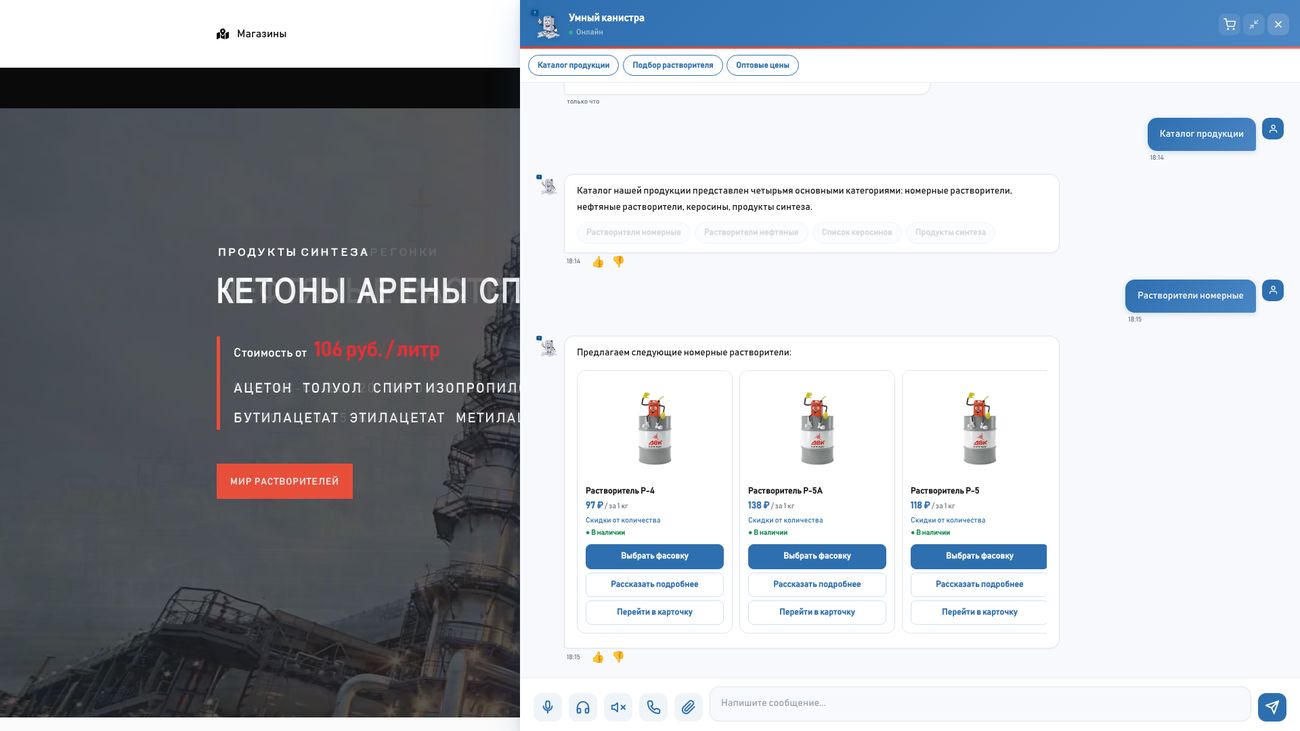Send message with paper plane button
The image size is (1300, 731).
[x=1272, y=707]
